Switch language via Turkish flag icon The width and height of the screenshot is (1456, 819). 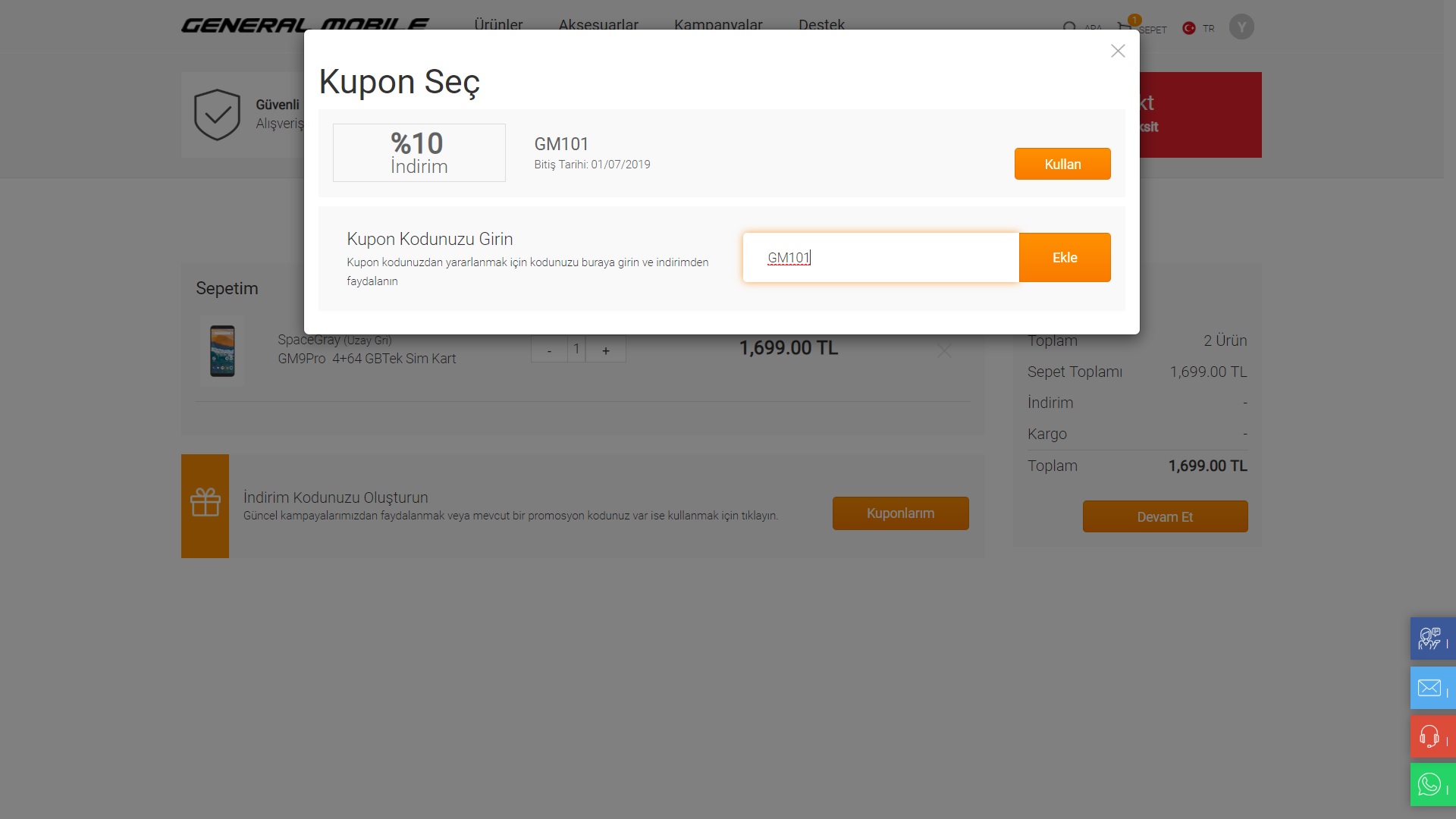click(1189, 28)
